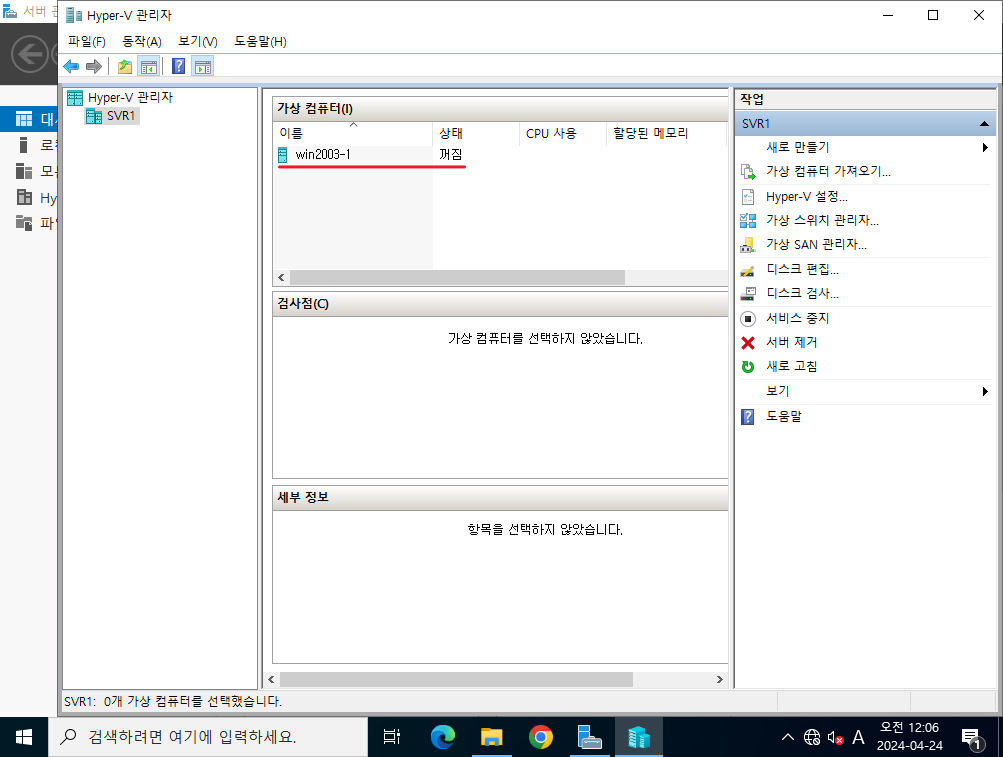
Task: Click the center pane bottom horizontal scrollbar thumb
Action: coord(456,679)
